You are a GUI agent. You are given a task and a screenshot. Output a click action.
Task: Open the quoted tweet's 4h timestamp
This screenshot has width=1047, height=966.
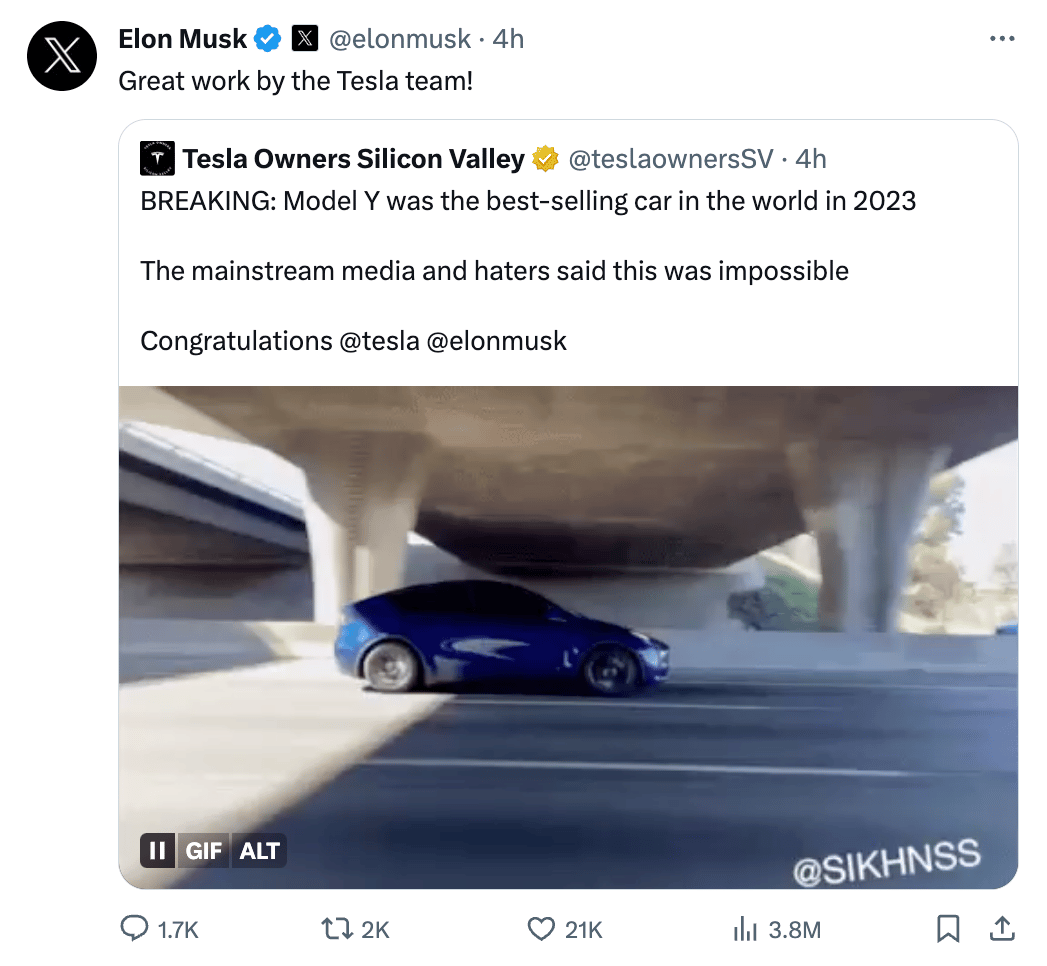click(811, 159)
